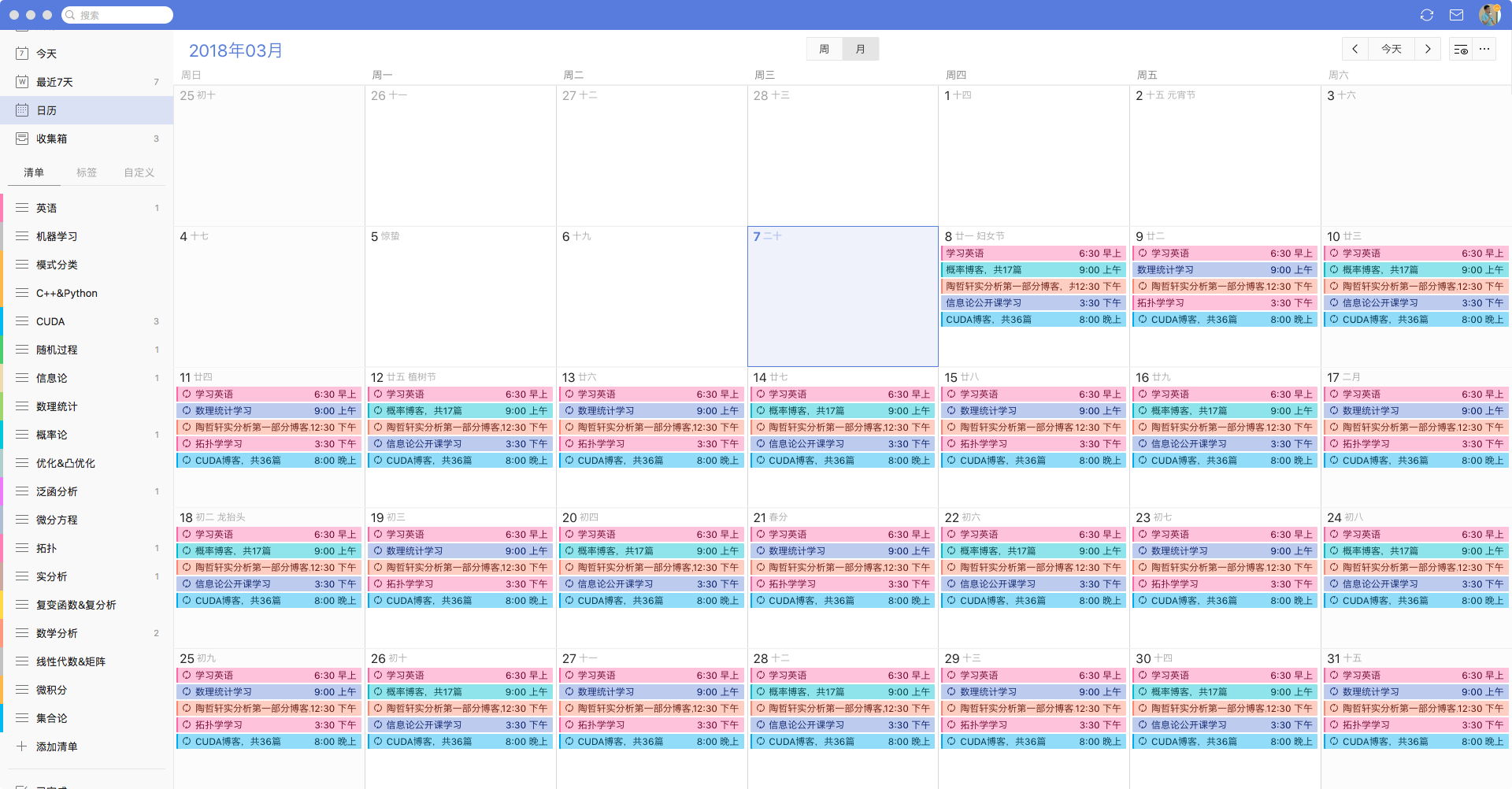Click the pink color bar beside 英语
Image resolution: width=1512 pixels, height=789 pixels.
tap(2, 208)
